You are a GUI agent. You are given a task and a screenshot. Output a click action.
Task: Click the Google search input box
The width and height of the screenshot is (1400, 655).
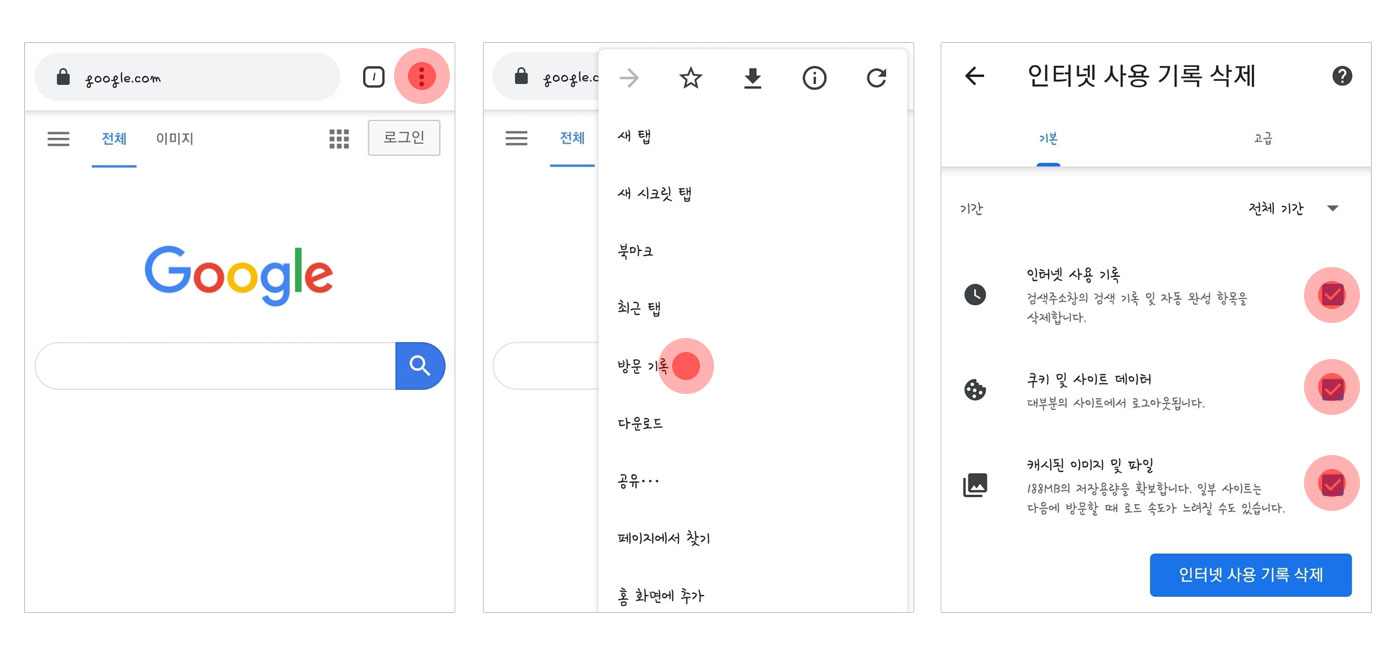pos(216,366)
